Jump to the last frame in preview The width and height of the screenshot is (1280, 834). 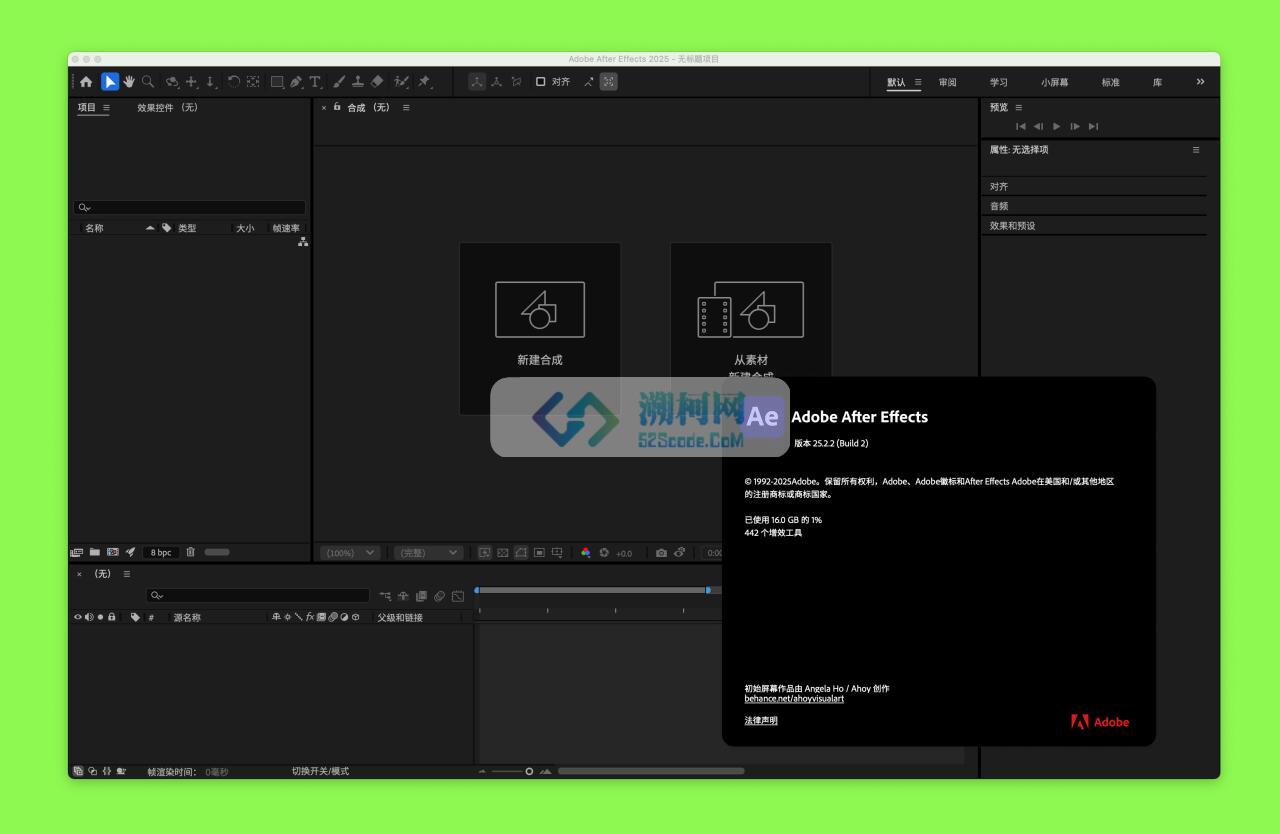1093,126
